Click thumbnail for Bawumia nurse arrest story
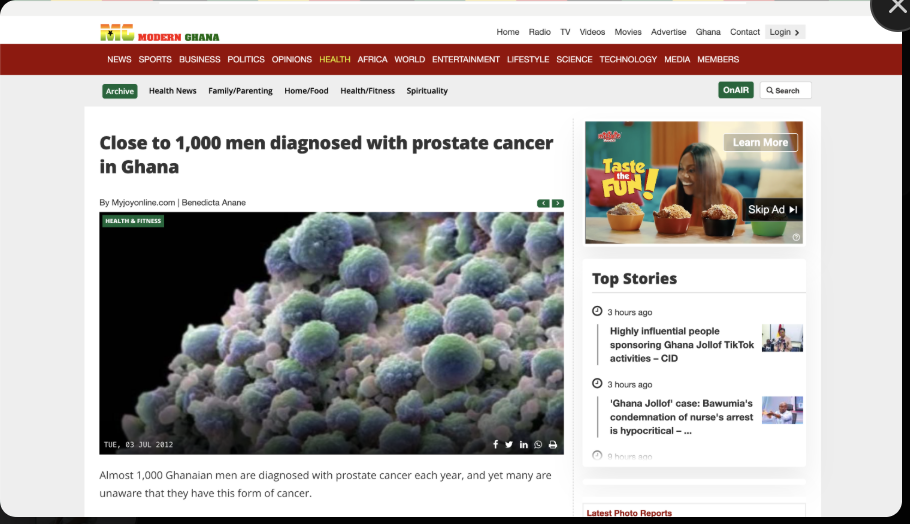The image size is (910, 524). pos(782,410)
